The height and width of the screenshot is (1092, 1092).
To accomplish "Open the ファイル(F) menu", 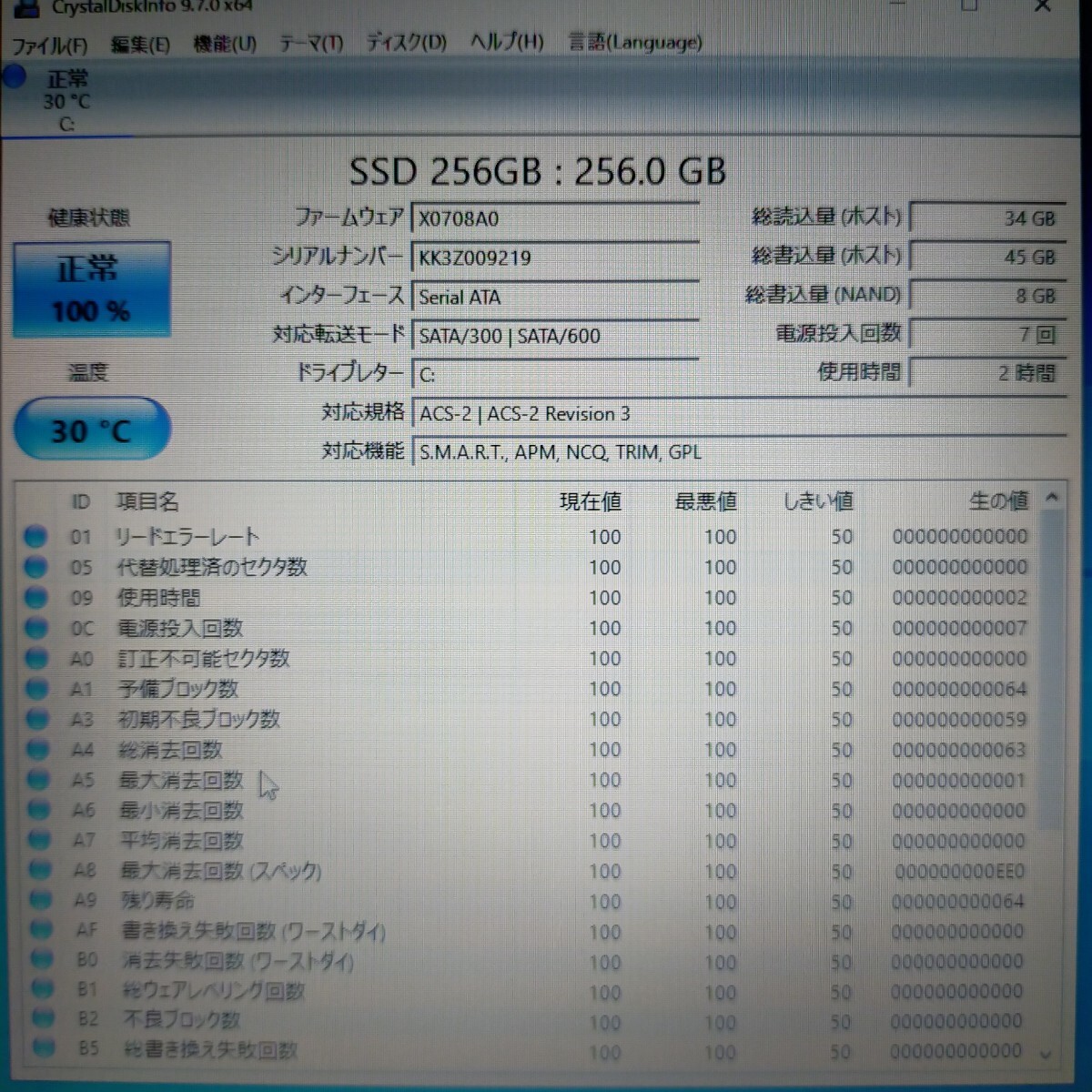I will click(x=49, y=45).
